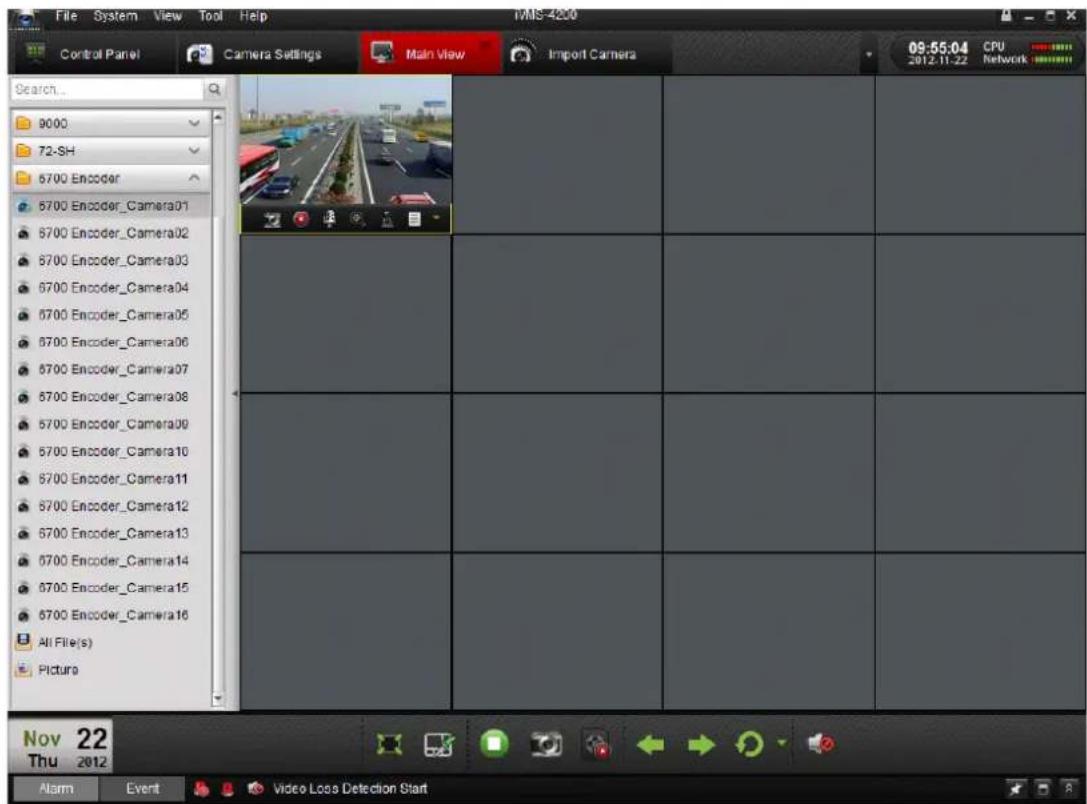The width and height of the screenshot is (1087, 804).
Task: Toggle the muted speaker audio icon
Action: click(x=821, y=744)
